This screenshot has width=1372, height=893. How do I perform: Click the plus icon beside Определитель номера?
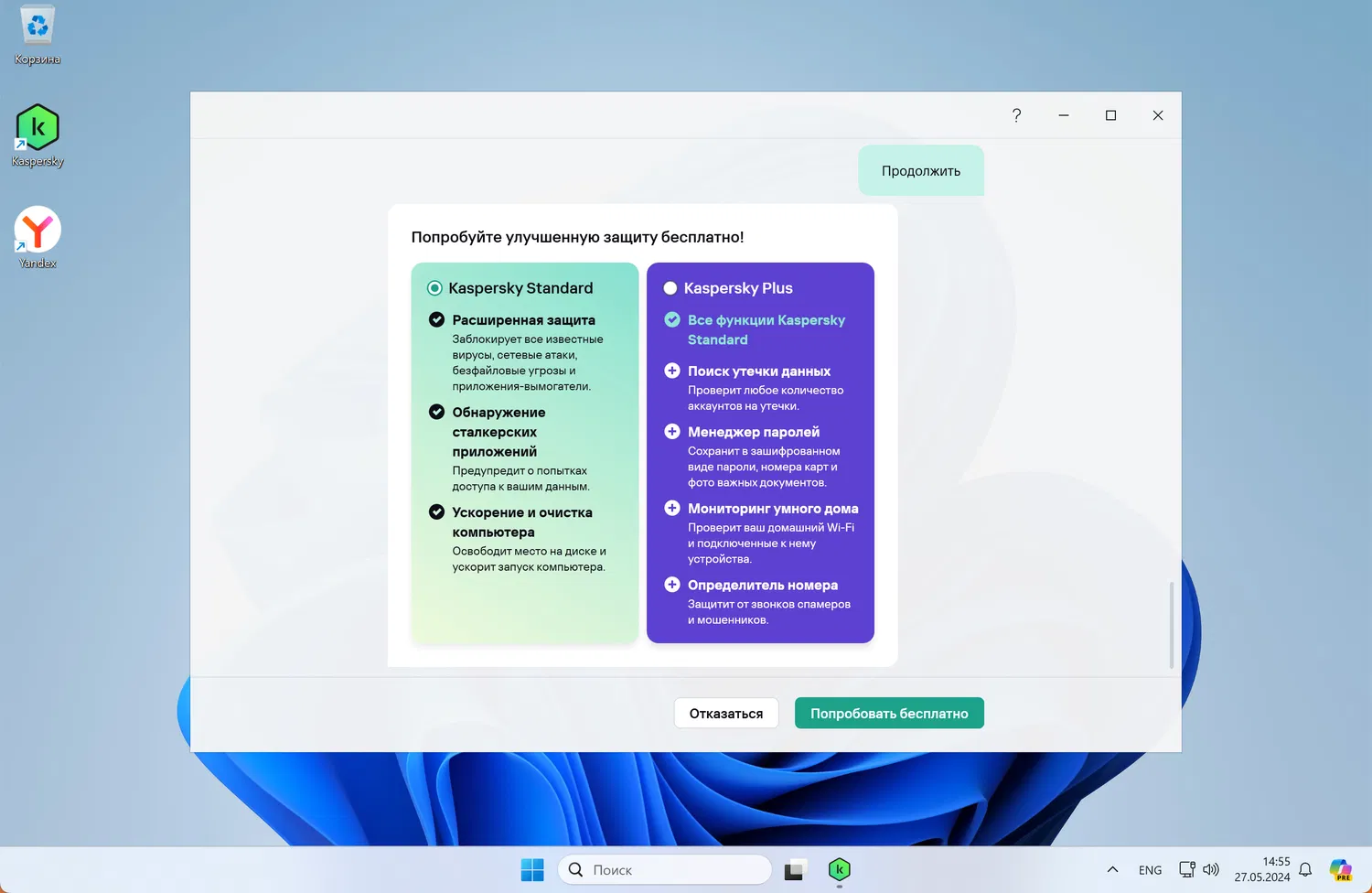[x=672, y=585]
